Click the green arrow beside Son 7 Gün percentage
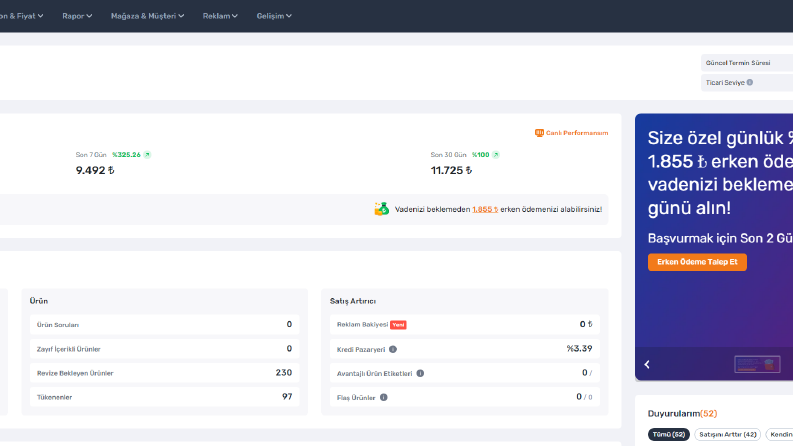This screenshot has width=793, height=446. pos(147,155)
